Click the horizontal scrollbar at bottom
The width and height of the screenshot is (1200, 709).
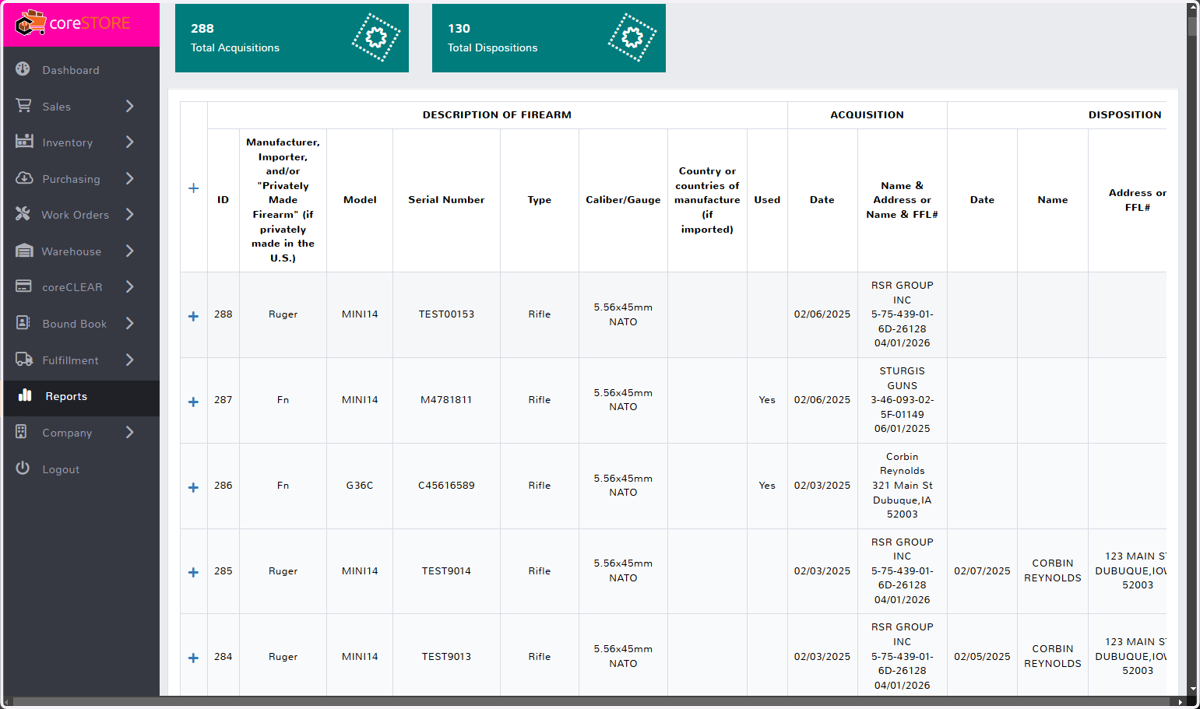[x=590, y=701]
